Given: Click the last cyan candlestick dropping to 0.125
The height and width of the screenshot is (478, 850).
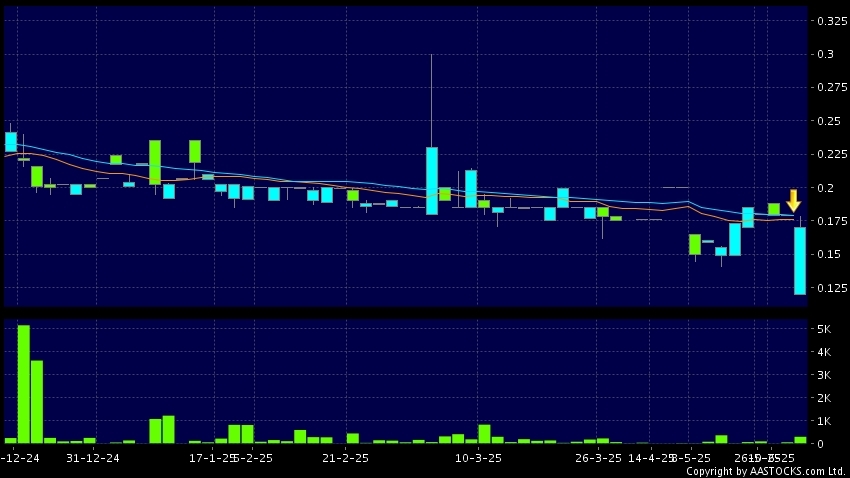Looking at the screenshot, I should 800,261.
